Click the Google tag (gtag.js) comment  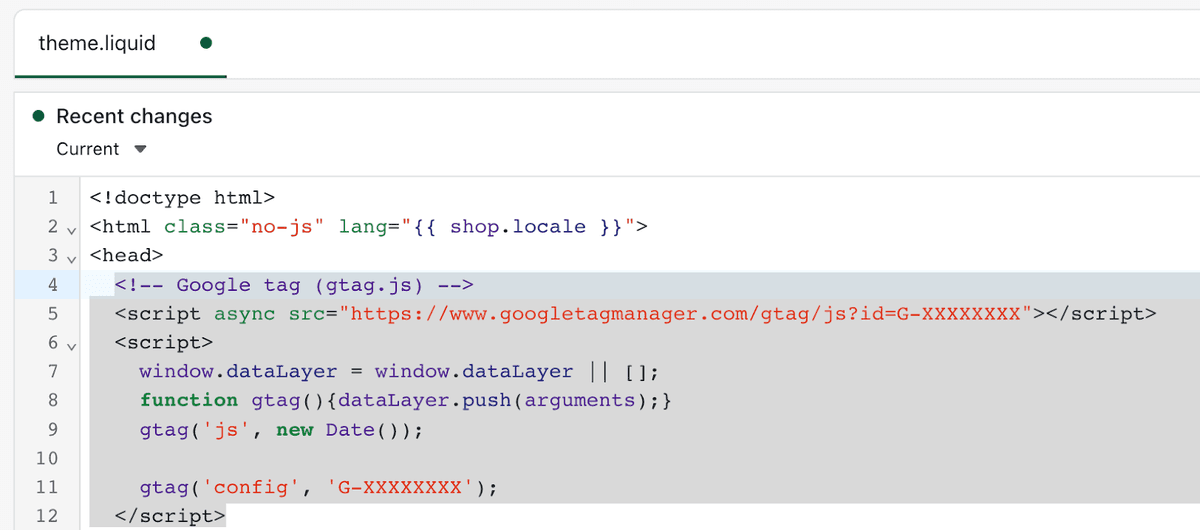[x=293, y=285]
